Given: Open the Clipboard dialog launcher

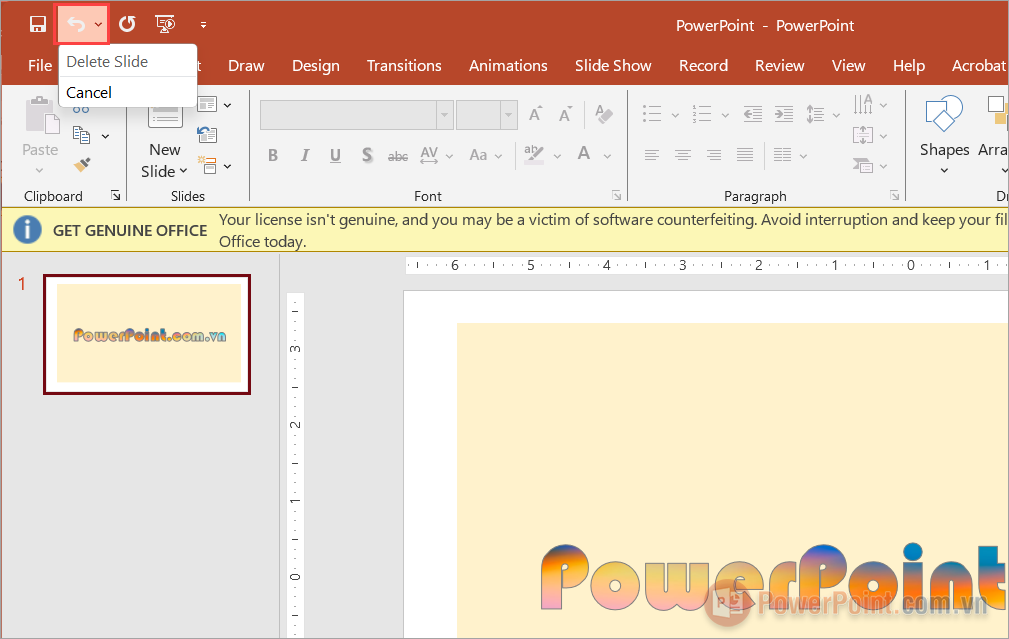Looking at the screenshot, I should [116, 195].
